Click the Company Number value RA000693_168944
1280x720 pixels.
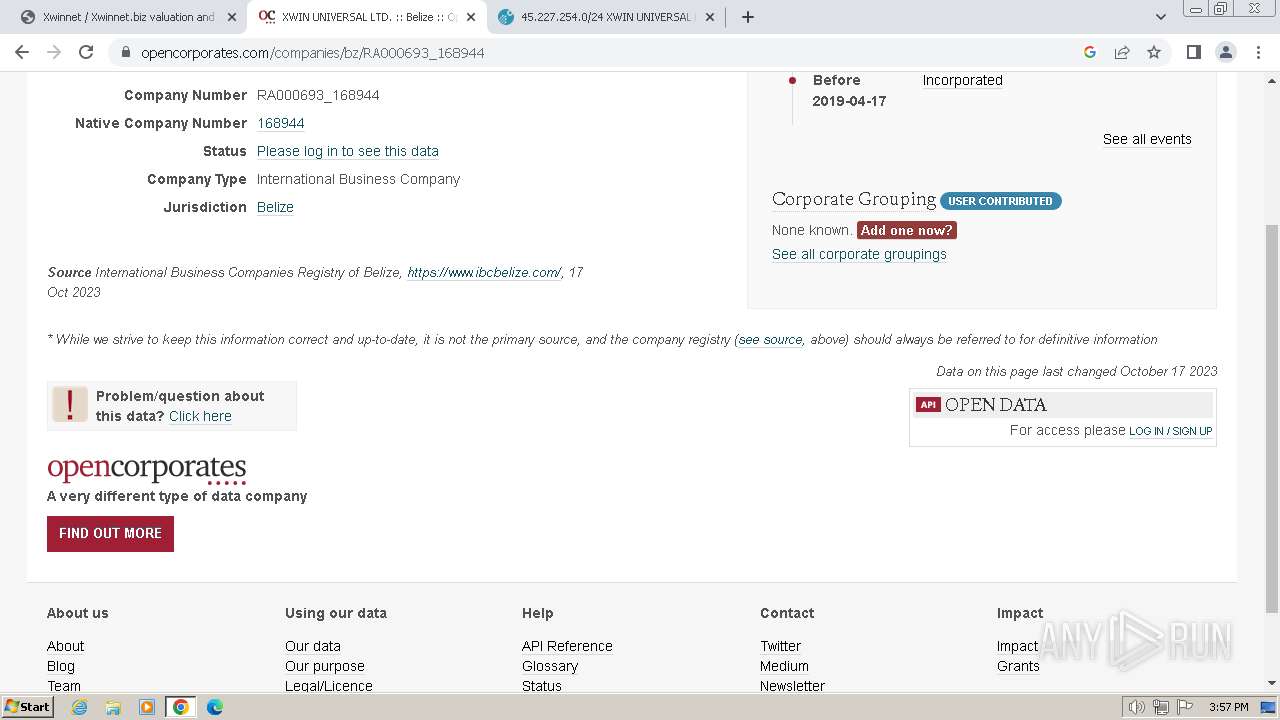(x=318, y=95)
